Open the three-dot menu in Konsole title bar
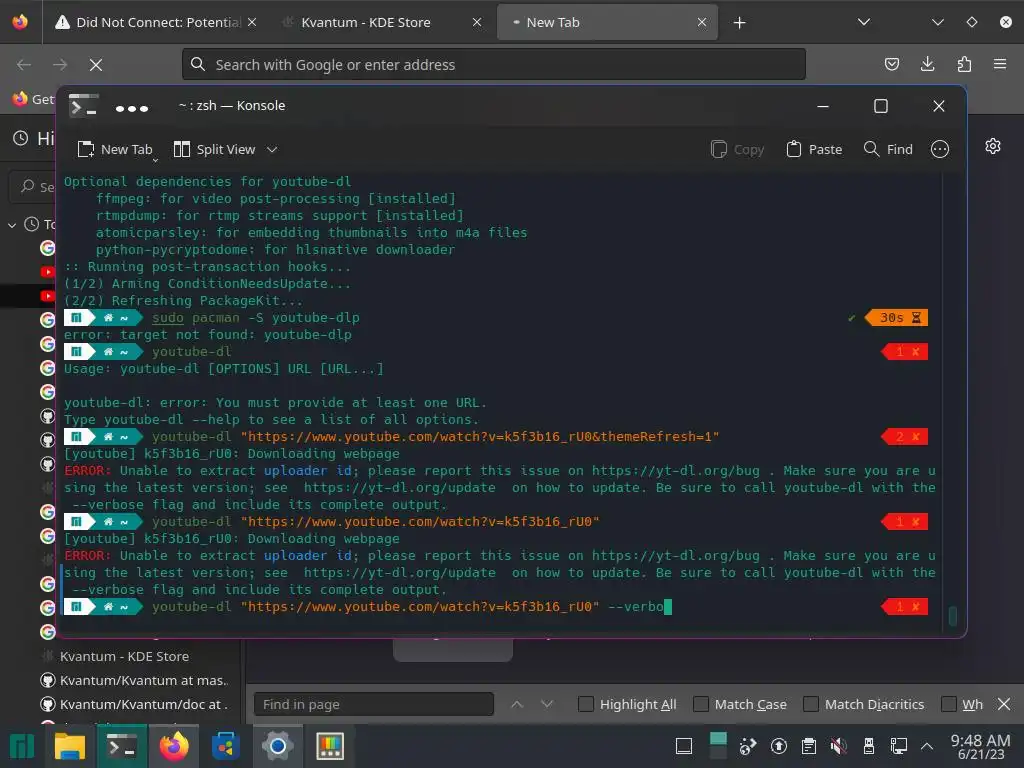 131,108
